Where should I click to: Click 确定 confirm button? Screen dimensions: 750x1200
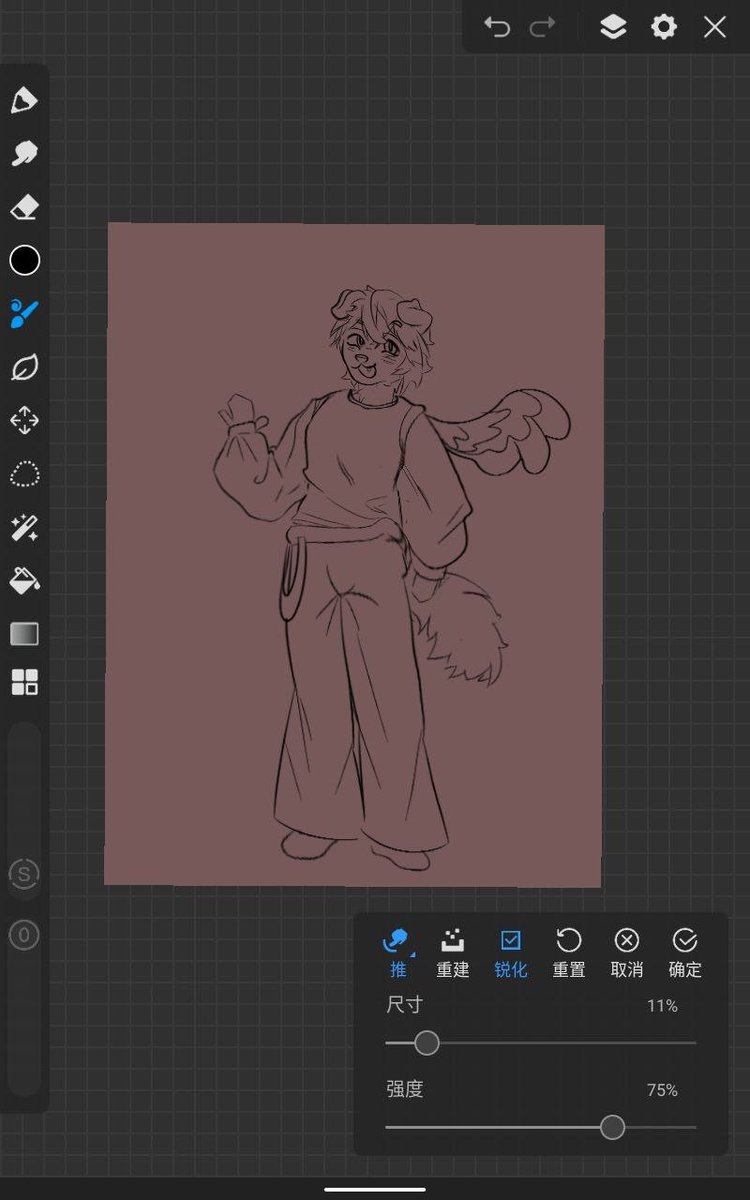tap(685, 953)
